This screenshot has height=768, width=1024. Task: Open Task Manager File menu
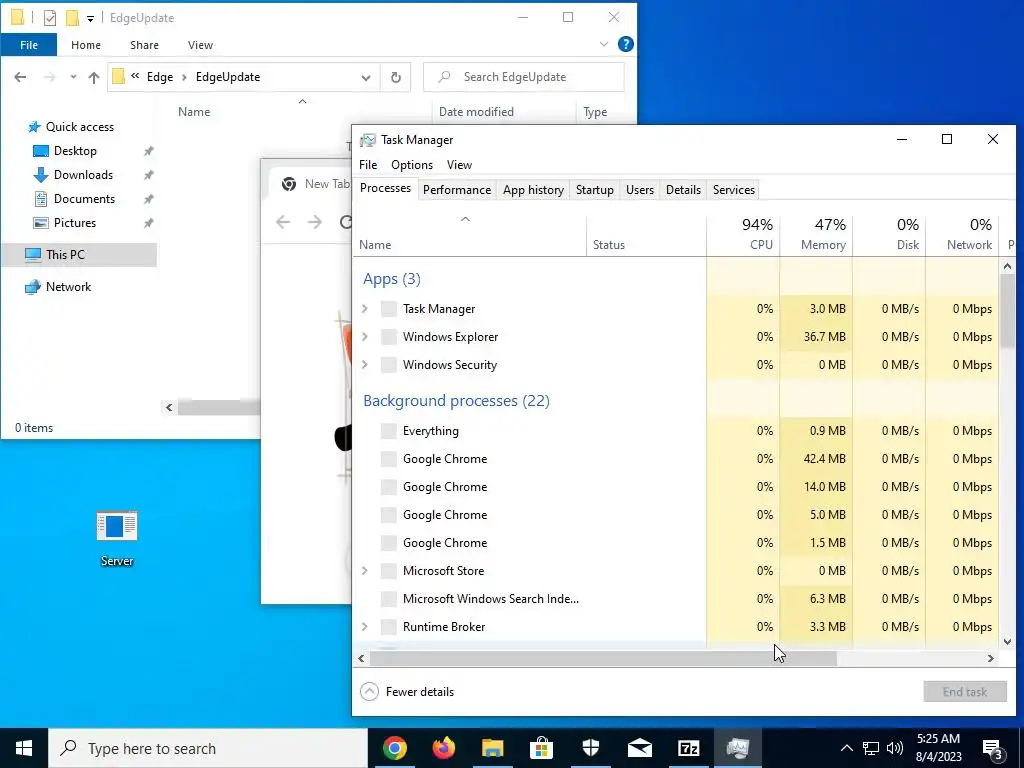[368, 165]
